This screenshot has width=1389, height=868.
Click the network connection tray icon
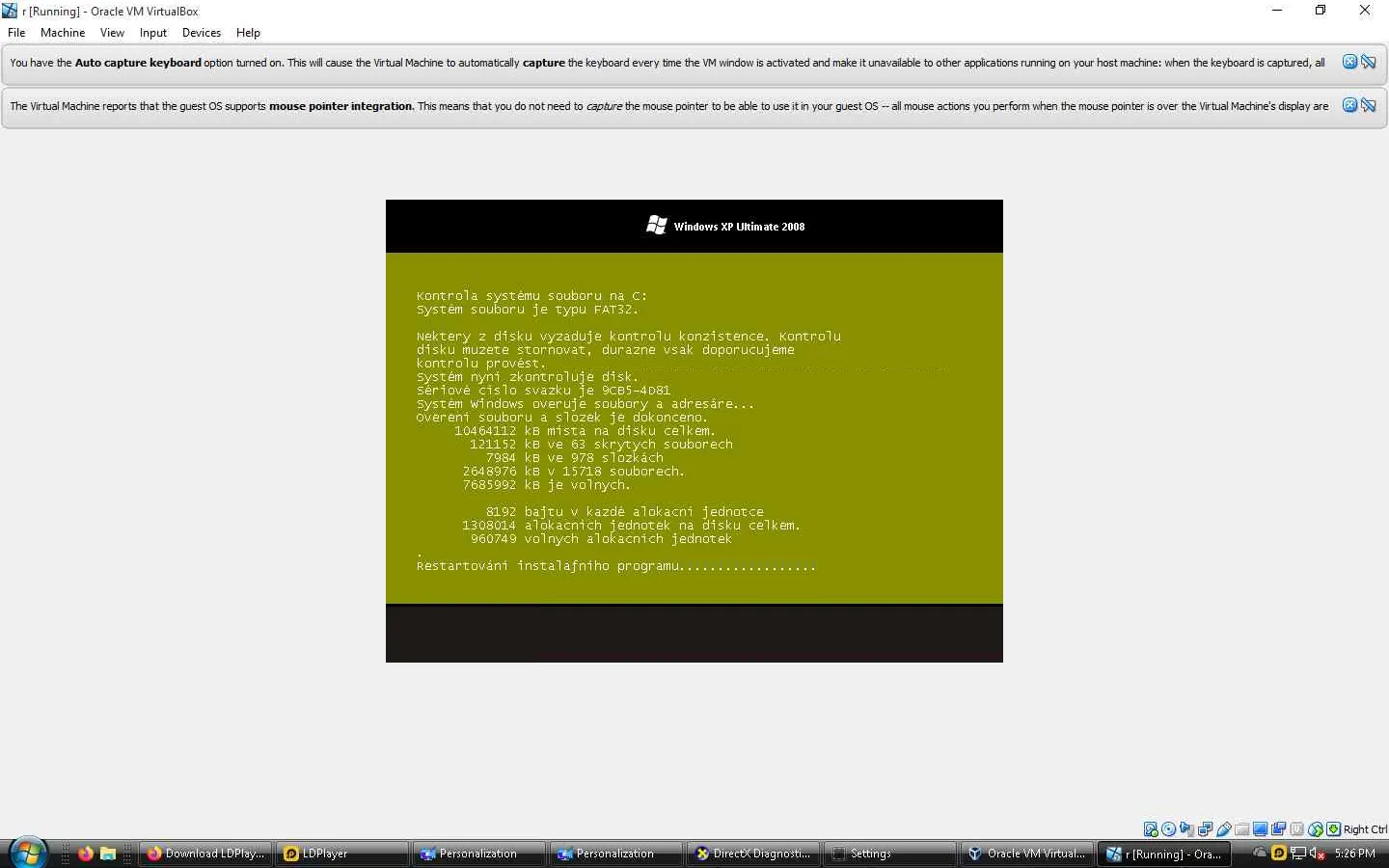coord(1298,853)
